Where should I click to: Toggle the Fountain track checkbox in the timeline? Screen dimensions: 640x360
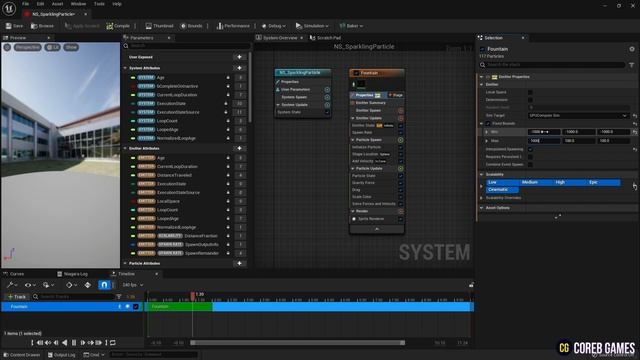[136, 307]
